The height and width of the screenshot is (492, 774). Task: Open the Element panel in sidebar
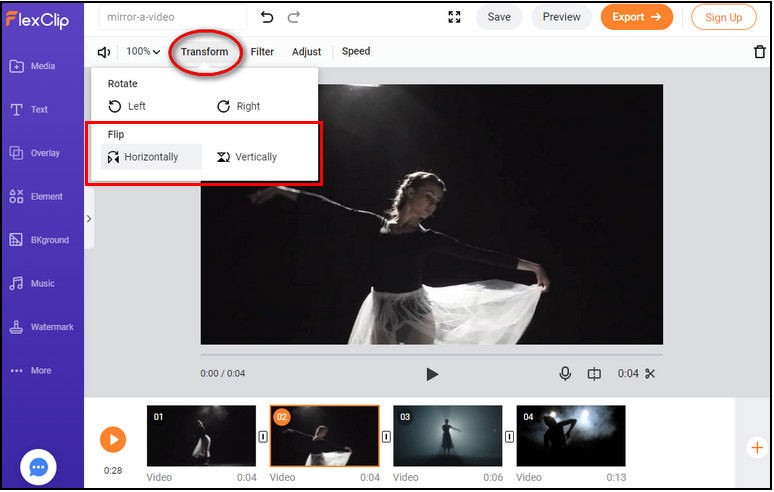click(x=36, y=196)
